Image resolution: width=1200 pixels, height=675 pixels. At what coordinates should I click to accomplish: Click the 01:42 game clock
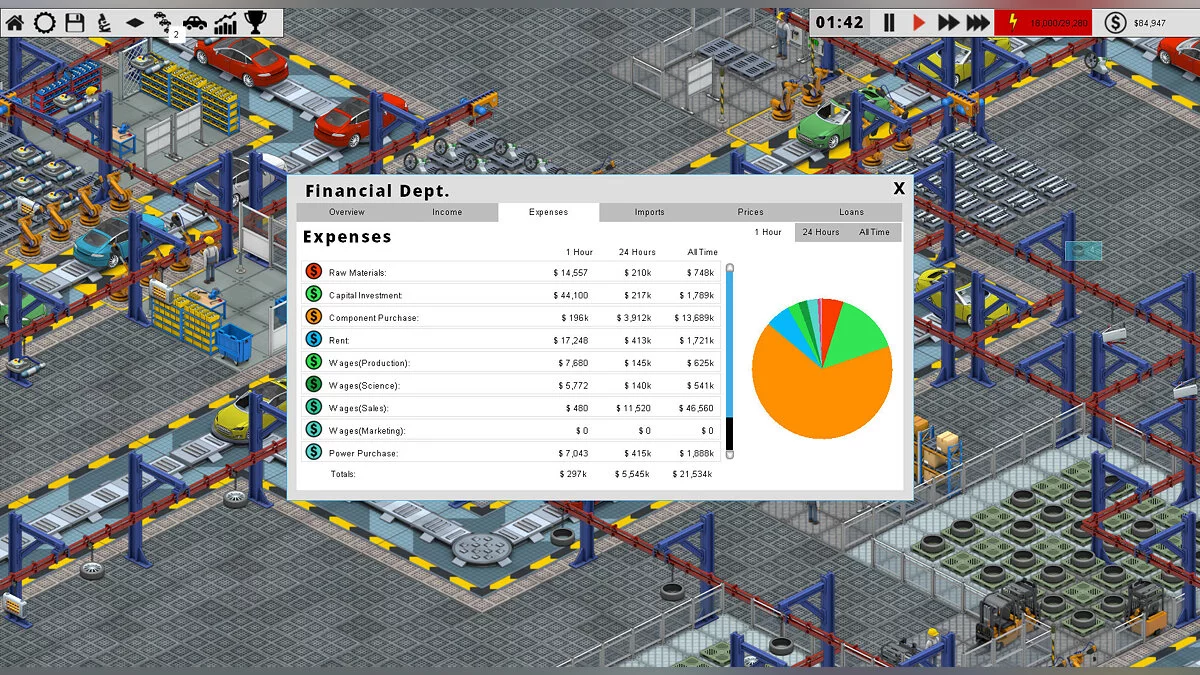click(839, 23)
